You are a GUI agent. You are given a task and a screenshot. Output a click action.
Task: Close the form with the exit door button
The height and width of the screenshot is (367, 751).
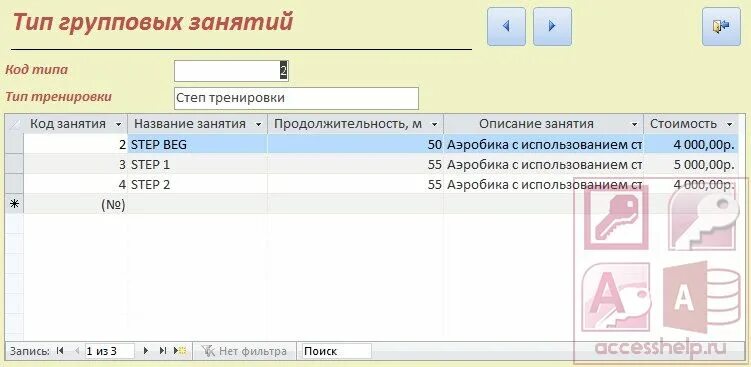(721, 26)
